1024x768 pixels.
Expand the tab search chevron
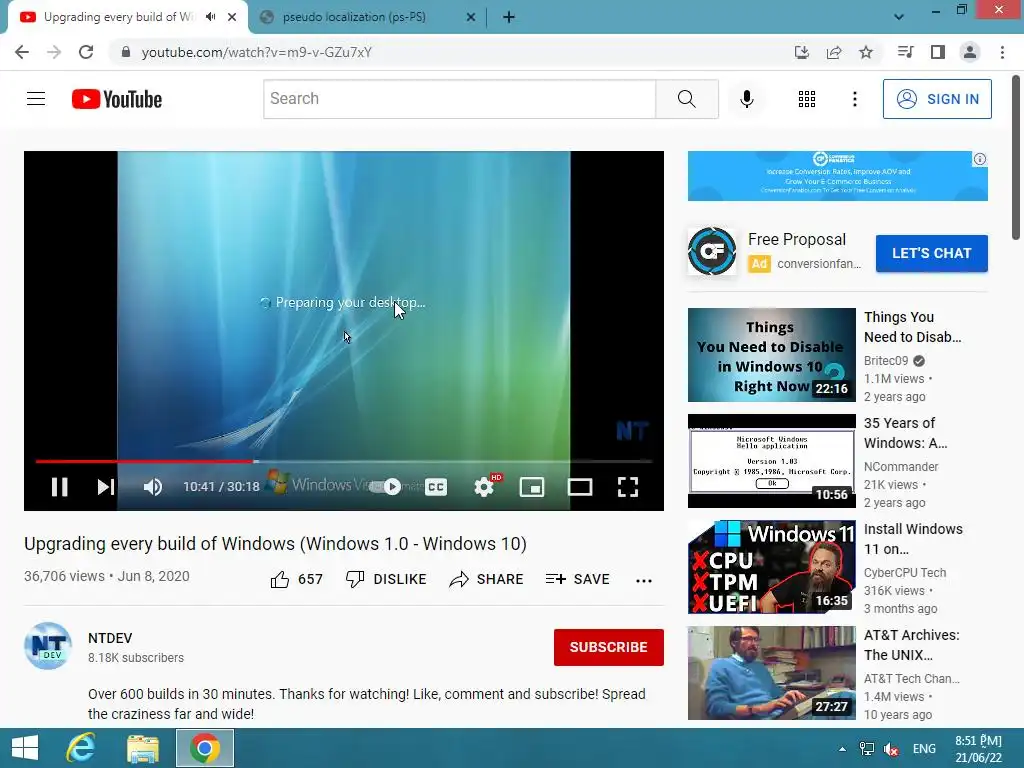pos(899,17)
